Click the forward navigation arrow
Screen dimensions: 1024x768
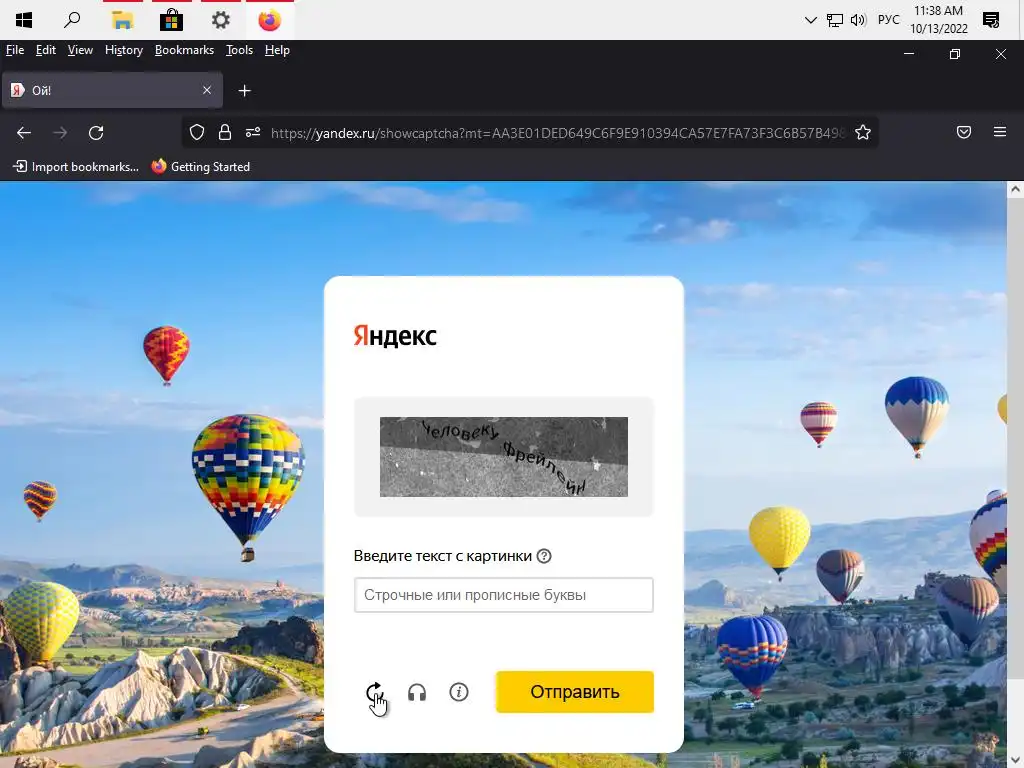60,133
